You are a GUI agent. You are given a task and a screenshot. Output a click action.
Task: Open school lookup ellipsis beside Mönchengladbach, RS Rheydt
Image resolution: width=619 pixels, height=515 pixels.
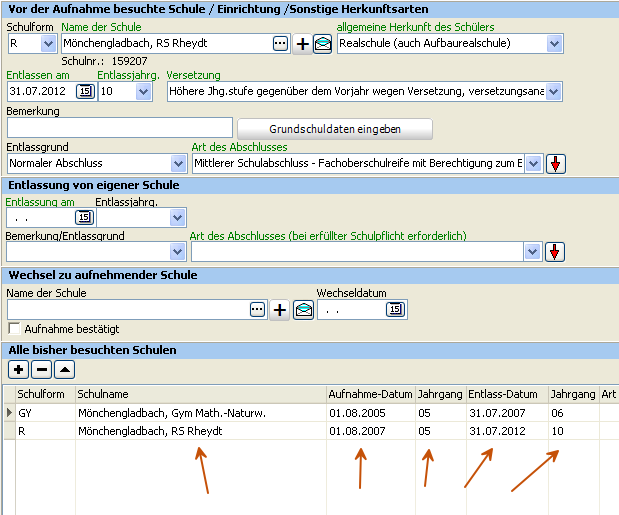click(x=280, y=43)
